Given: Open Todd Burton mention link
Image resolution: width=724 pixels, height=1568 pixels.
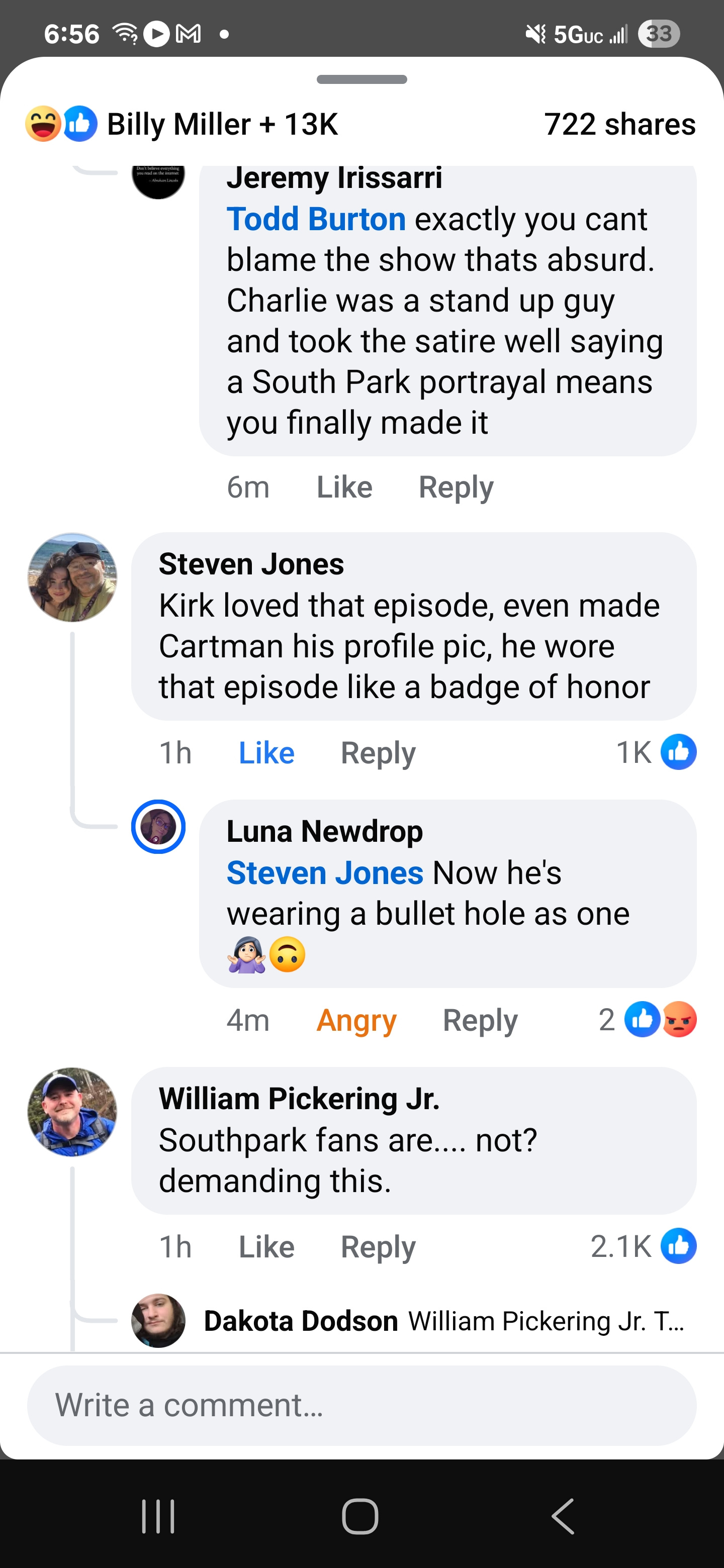Looking at the screenshot, I should tap(316, 219).
